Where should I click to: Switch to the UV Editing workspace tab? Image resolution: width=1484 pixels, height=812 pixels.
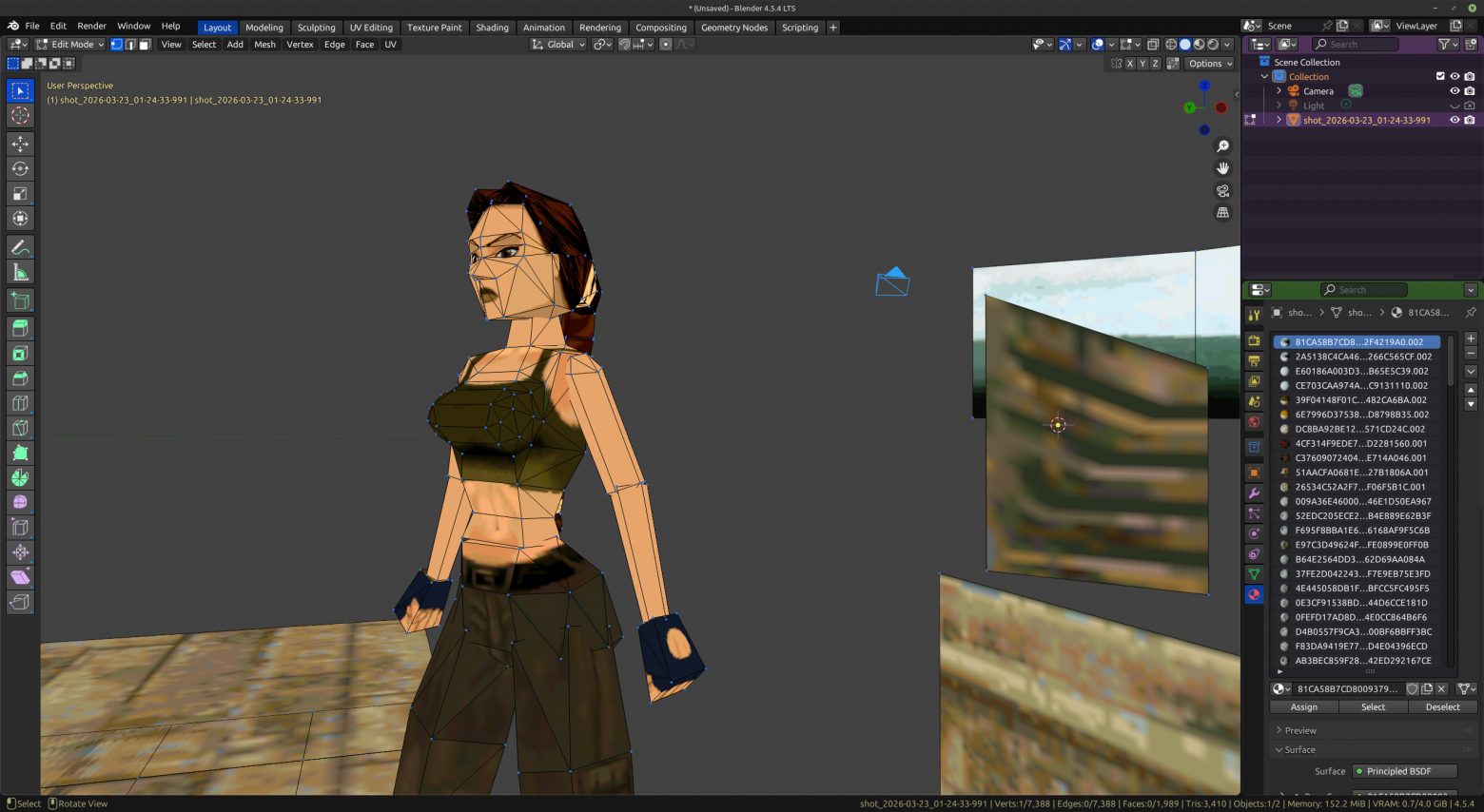[371, 28]
